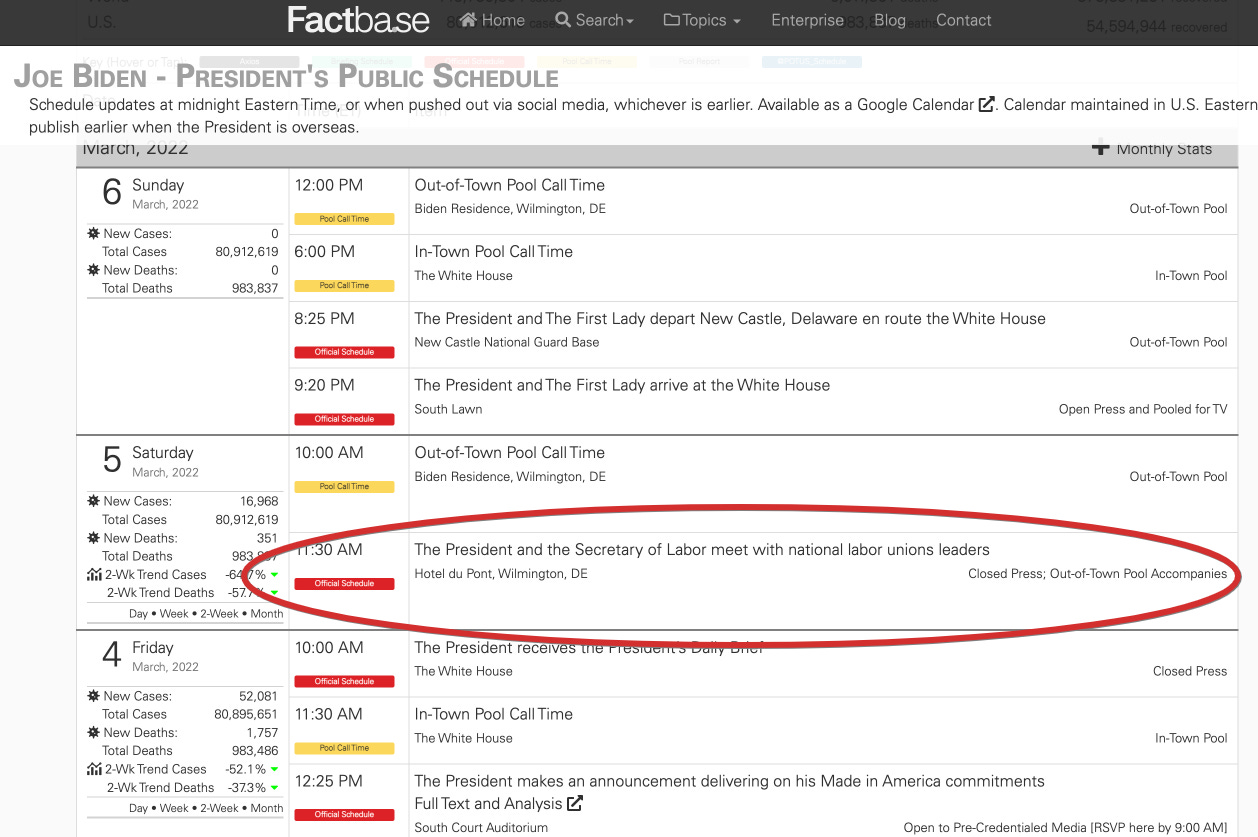
Task: Click Official Schedule tag under 8:25 PM
Action: click(344, 352)
